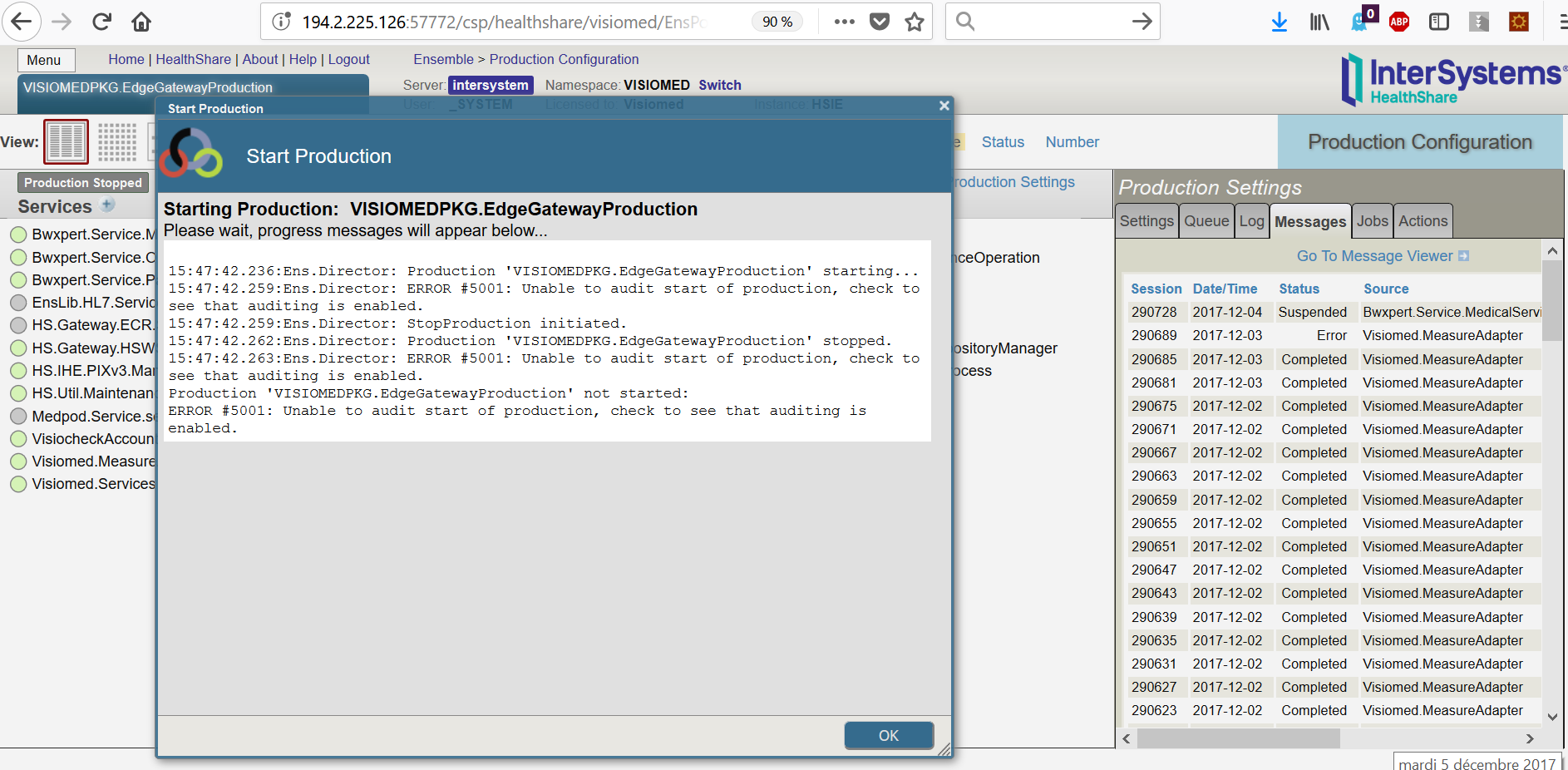Reload the page with the refresh icon
The height and width of the screenshot is (770, 1568).
click(101, 22)
